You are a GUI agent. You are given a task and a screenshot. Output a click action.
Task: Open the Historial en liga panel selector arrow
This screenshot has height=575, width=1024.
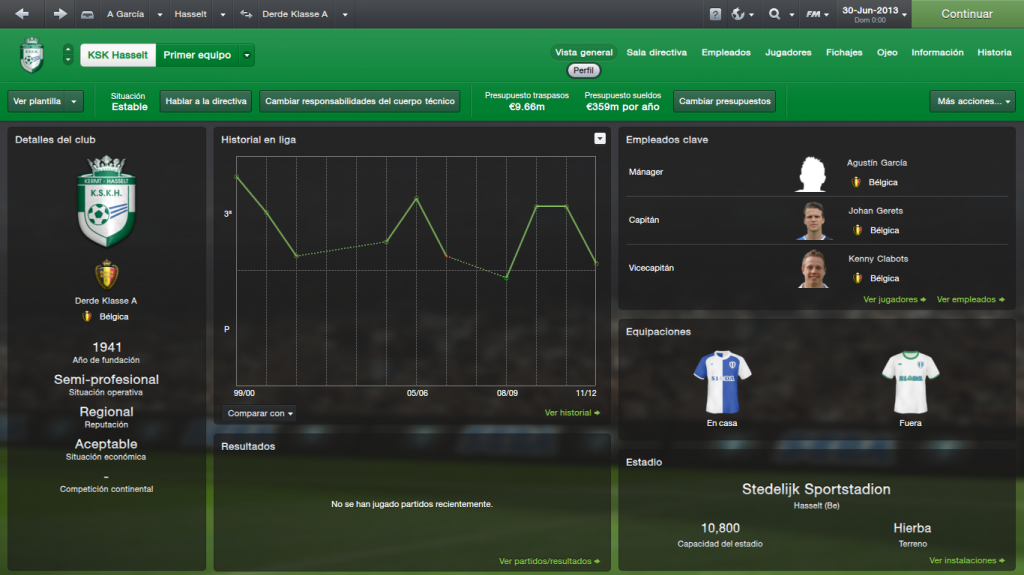click(x=600, y=139)
